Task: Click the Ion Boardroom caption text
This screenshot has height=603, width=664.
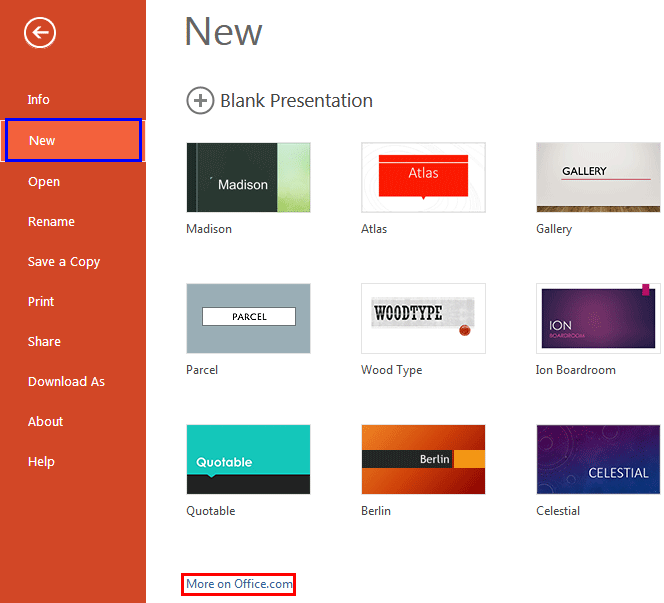Action: 576,370
